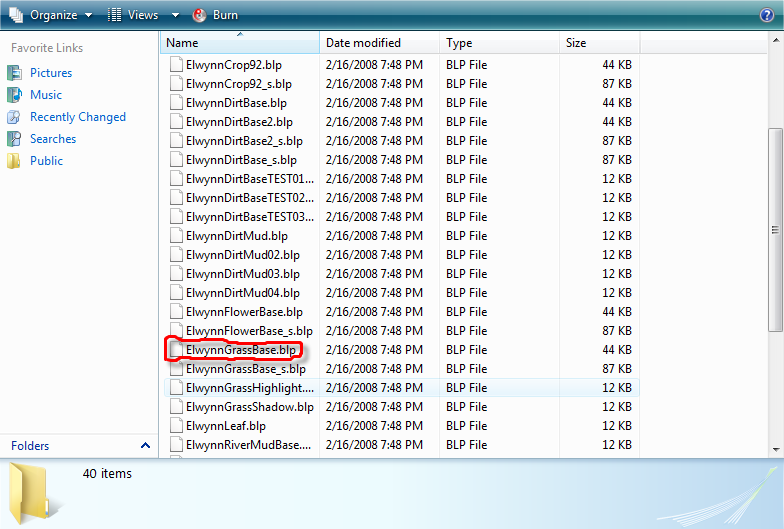Expand the Folders pane chevron
The image size is (784, 529).
[146, 446]
